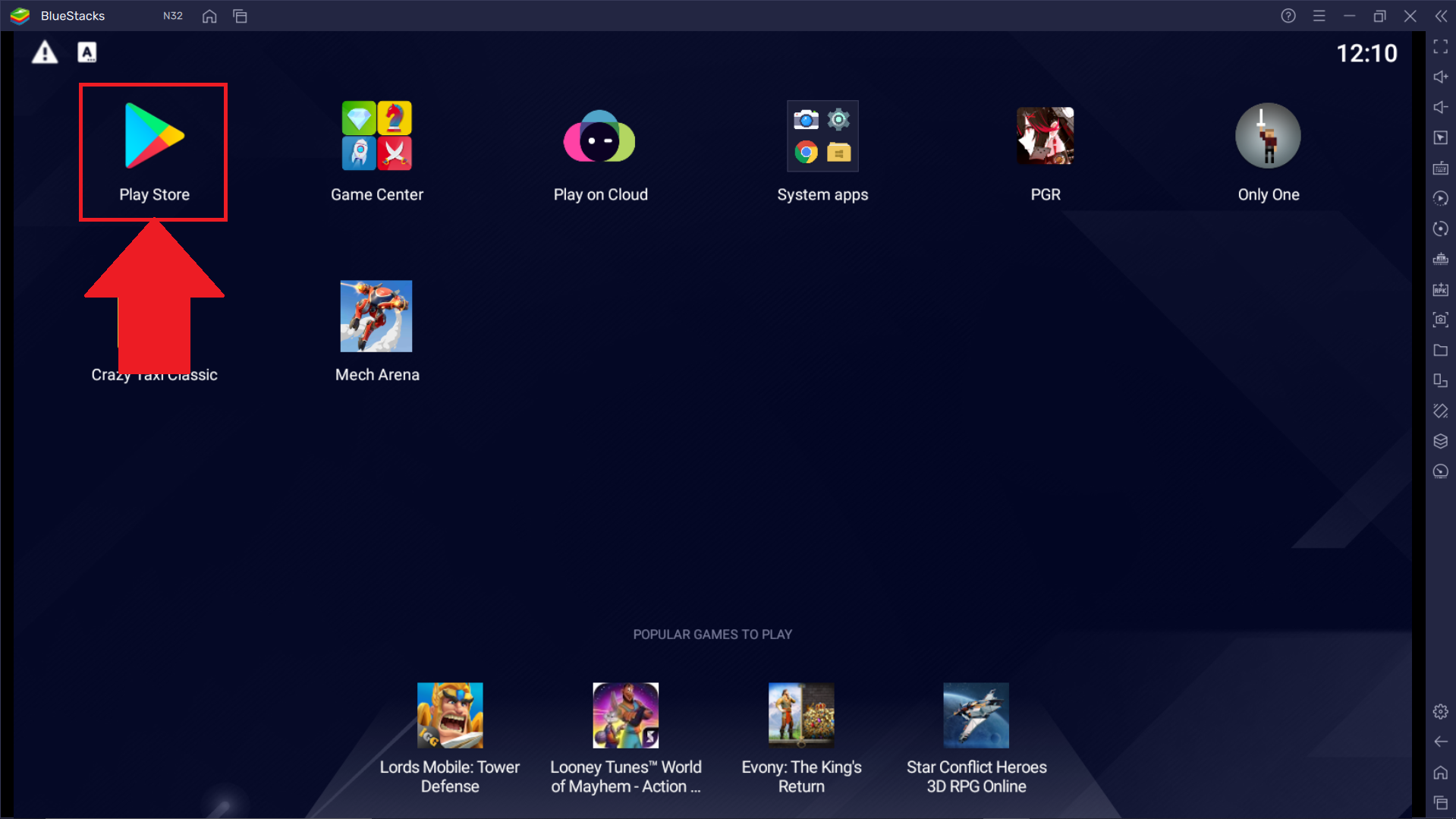Increase volume from the sidebar
The height and width of the screenshot is (819, 1456).
click(1441, 77)
